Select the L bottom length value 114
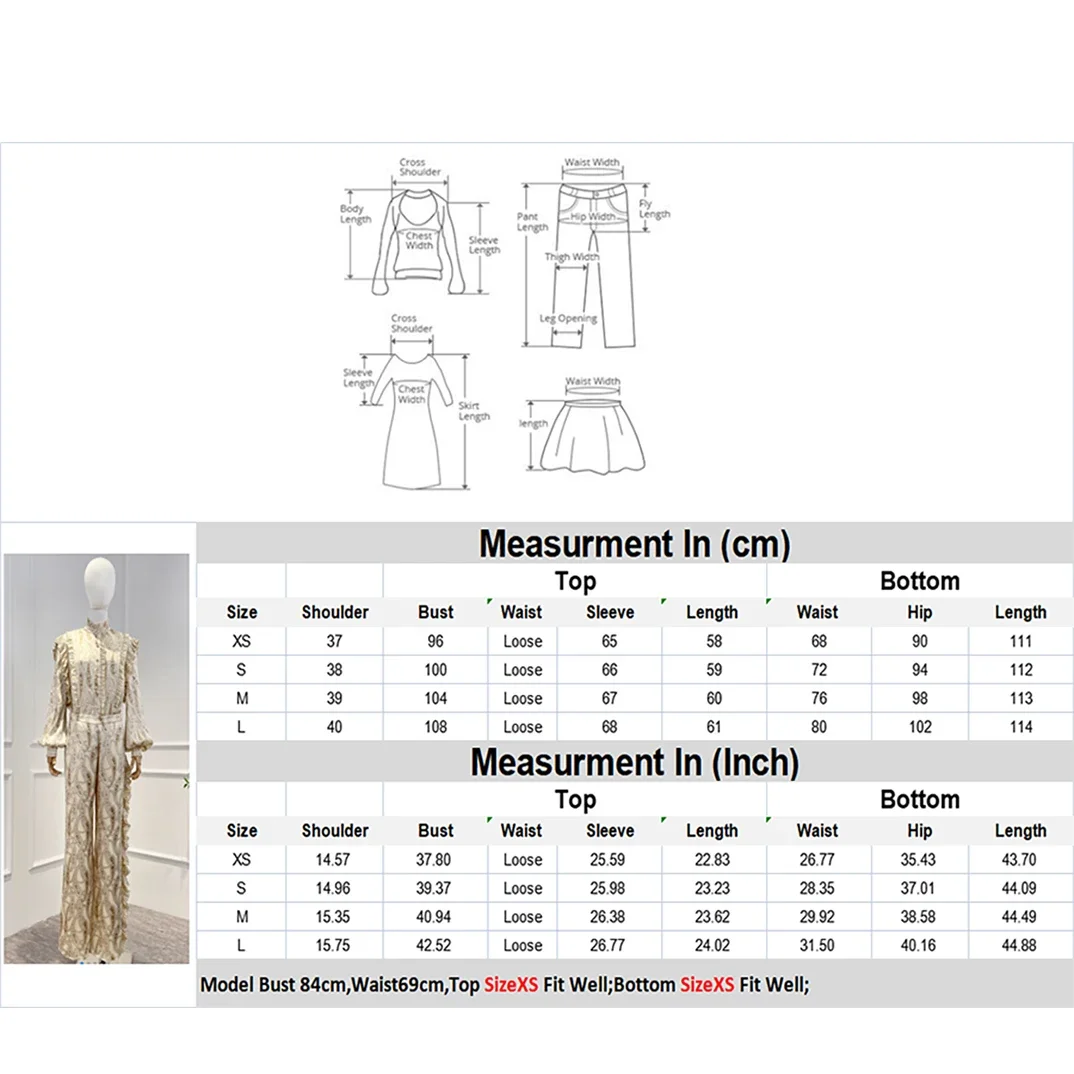The height and width of the screenshot is (1074, 1074). (x=1021, y=727)
